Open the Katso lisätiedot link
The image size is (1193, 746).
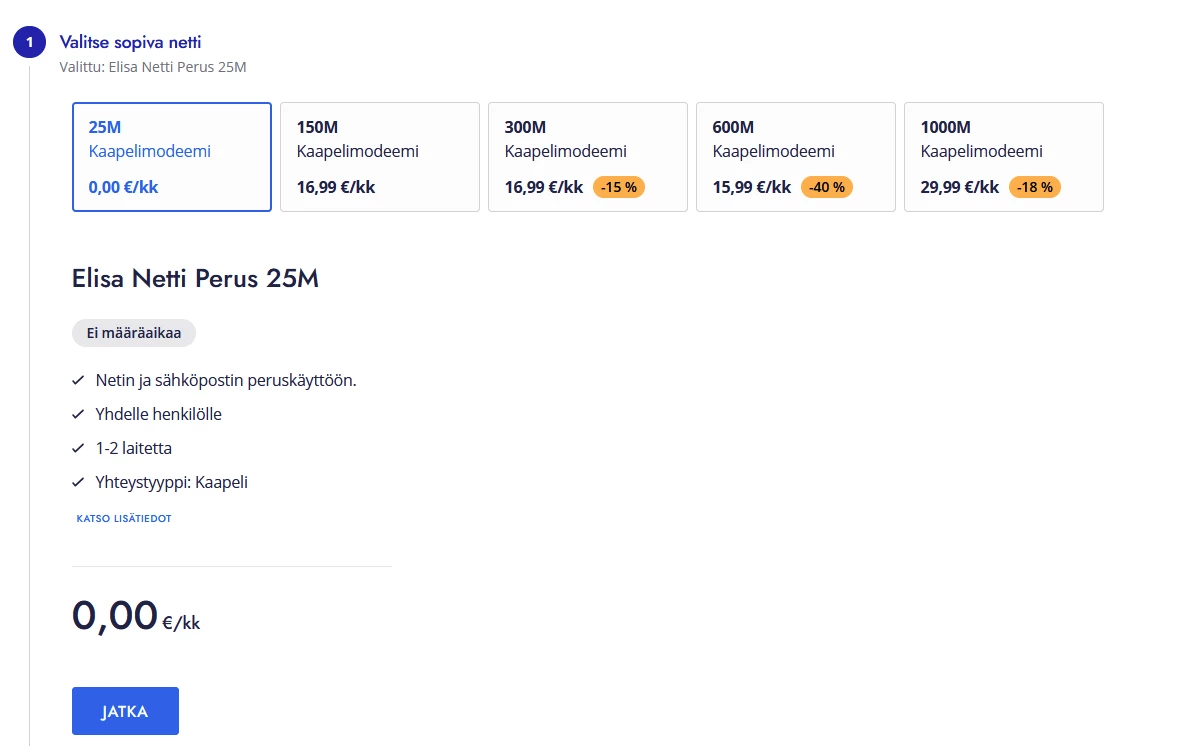pyautogui.click(x=124, y=518)
